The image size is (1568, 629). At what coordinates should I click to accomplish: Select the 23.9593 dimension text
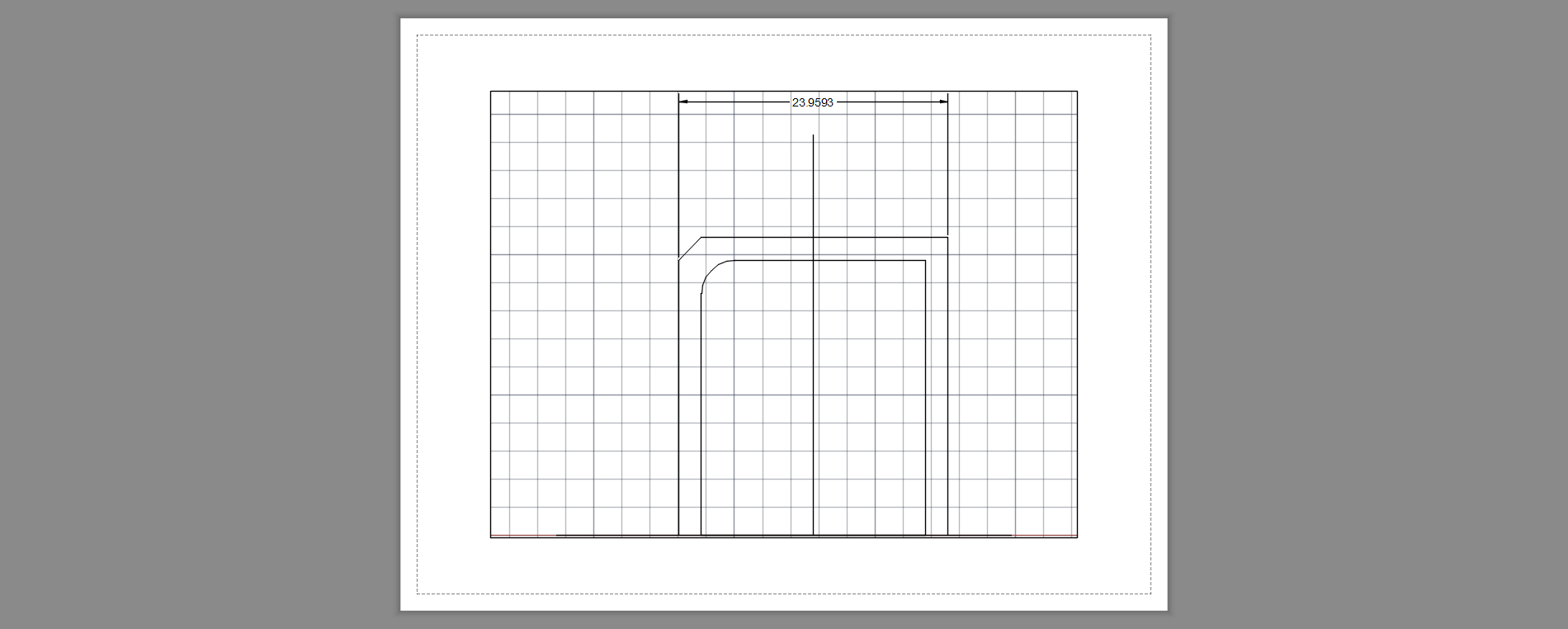point(813,102)
